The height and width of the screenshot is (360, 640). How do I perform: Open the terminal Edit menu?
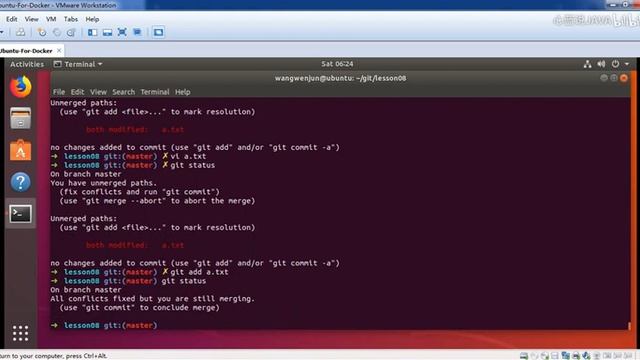point(77,92)
